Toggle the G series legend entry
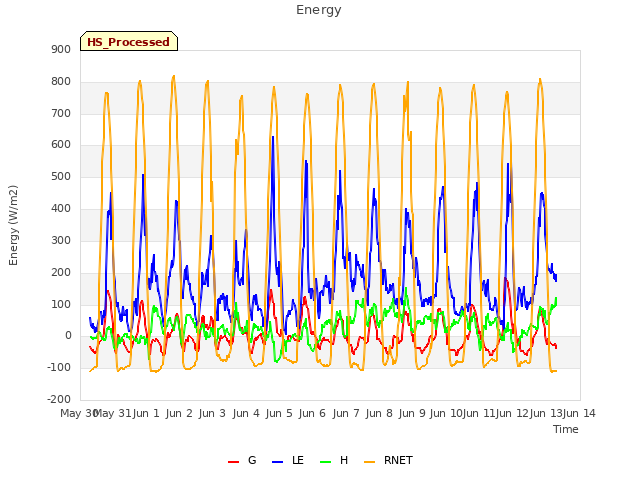 pos(242,460)
